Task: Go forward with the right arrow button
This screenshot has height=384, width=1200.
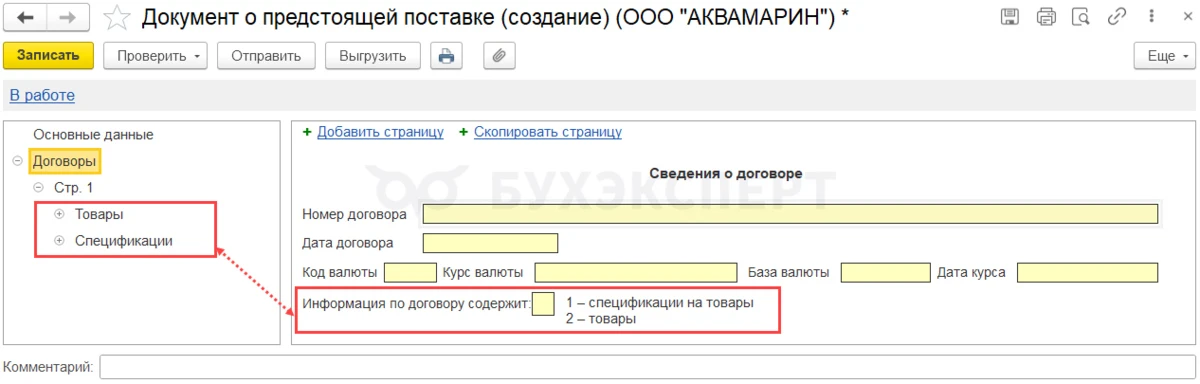Action: [x=67, y=16]
